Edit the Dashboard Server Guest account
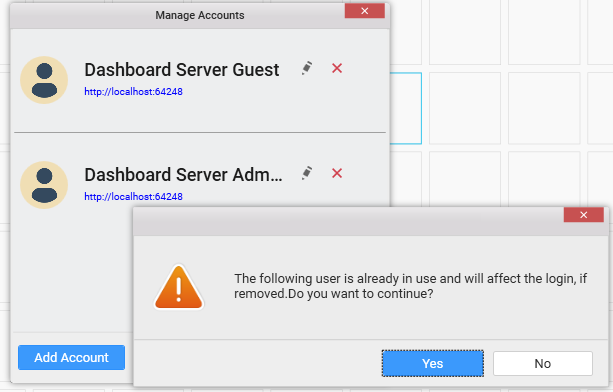 pyautogui.click(x=307, y=68)
